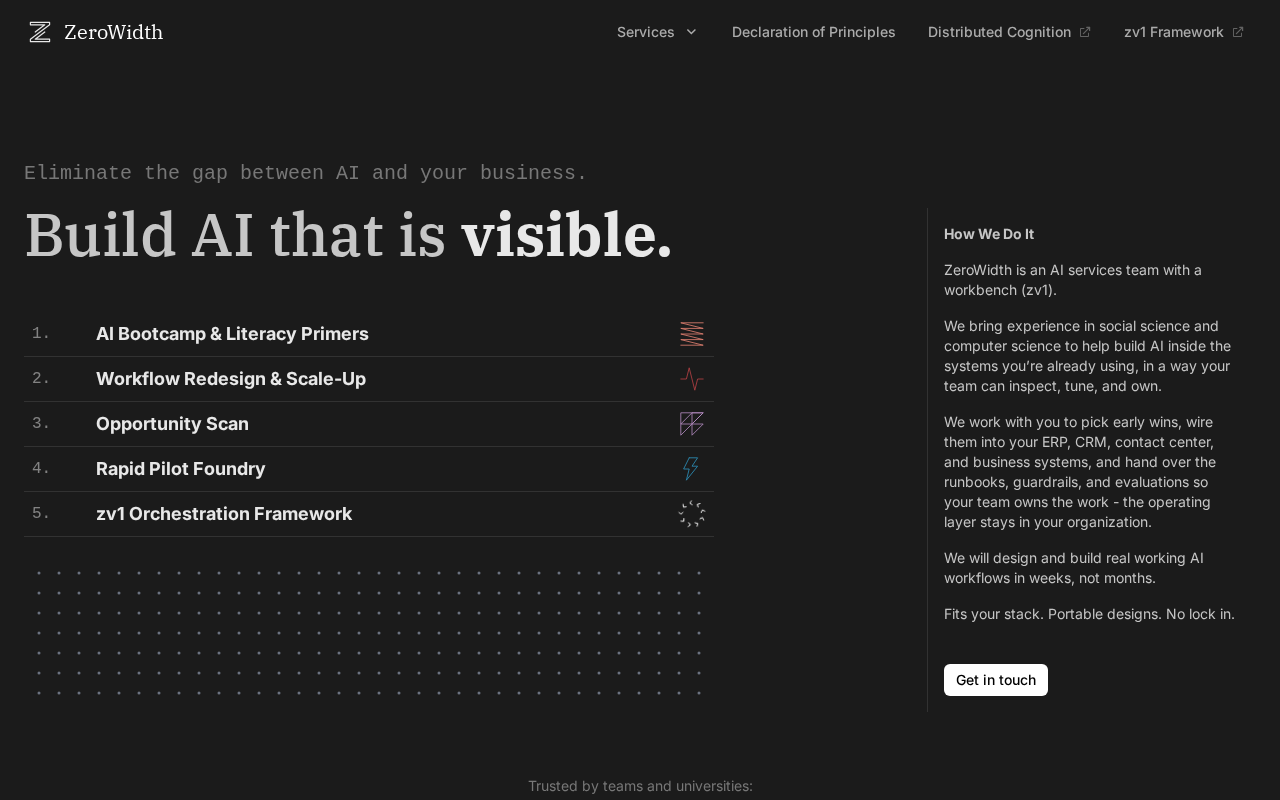
Task: Click the red zigzag icon beside AI Bootcamp
Action: click(x=692, y=334)
